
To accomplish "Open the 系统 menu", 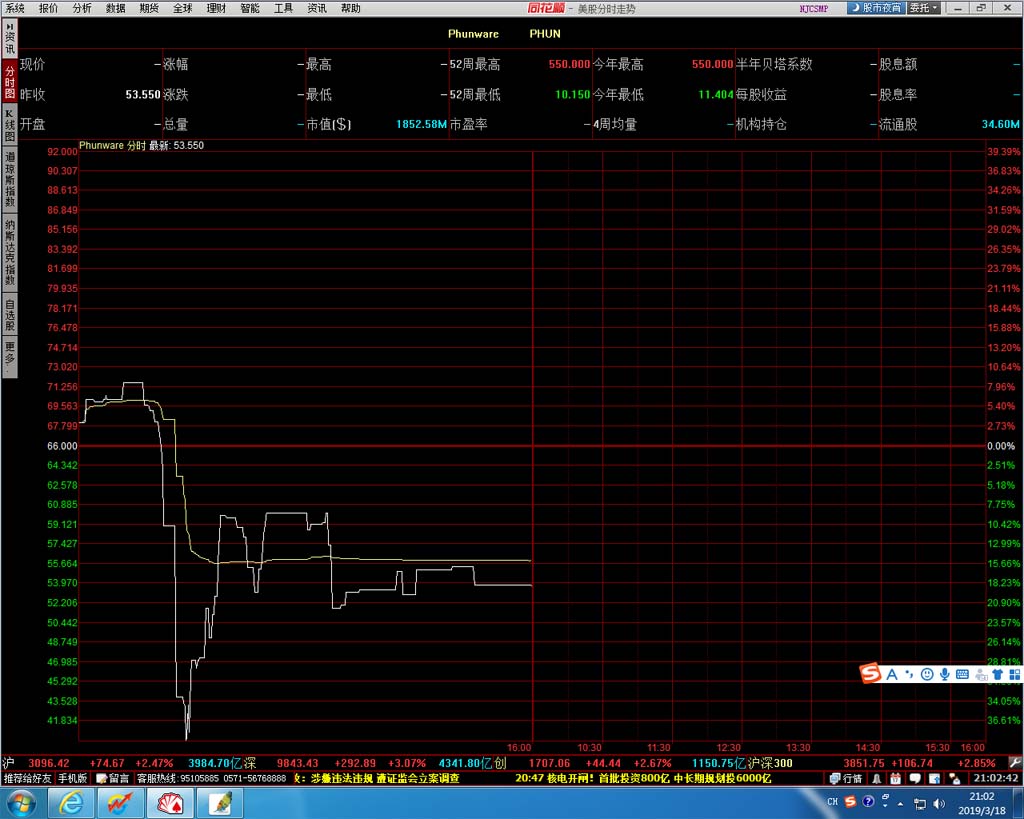I will coord(14,8).
